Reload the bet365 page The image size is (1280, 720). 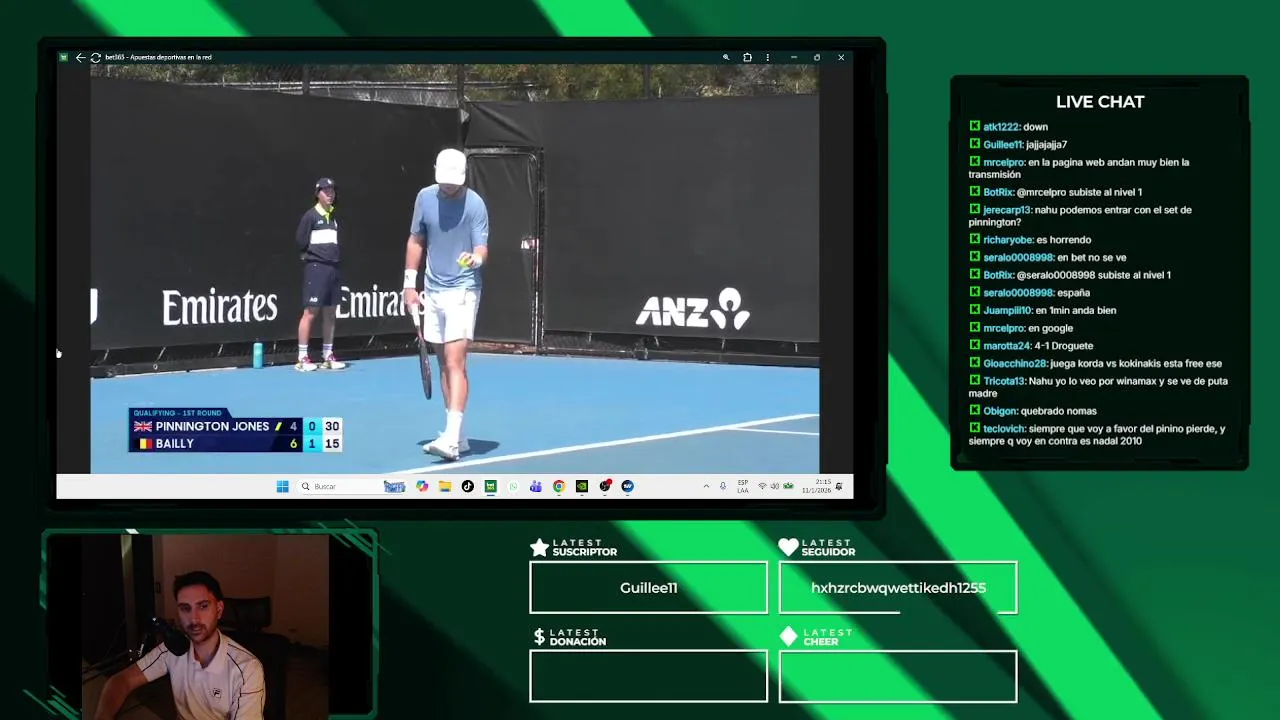95,57
